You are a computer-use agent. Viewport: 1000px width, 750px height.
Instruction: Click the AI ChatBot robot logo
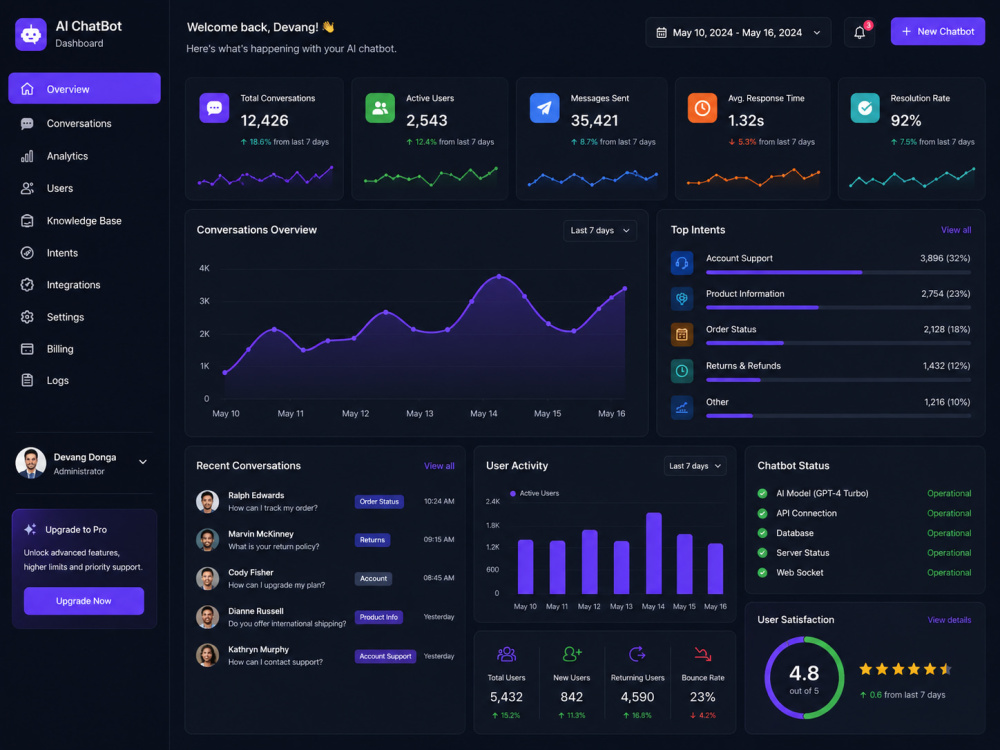[31, 34]
